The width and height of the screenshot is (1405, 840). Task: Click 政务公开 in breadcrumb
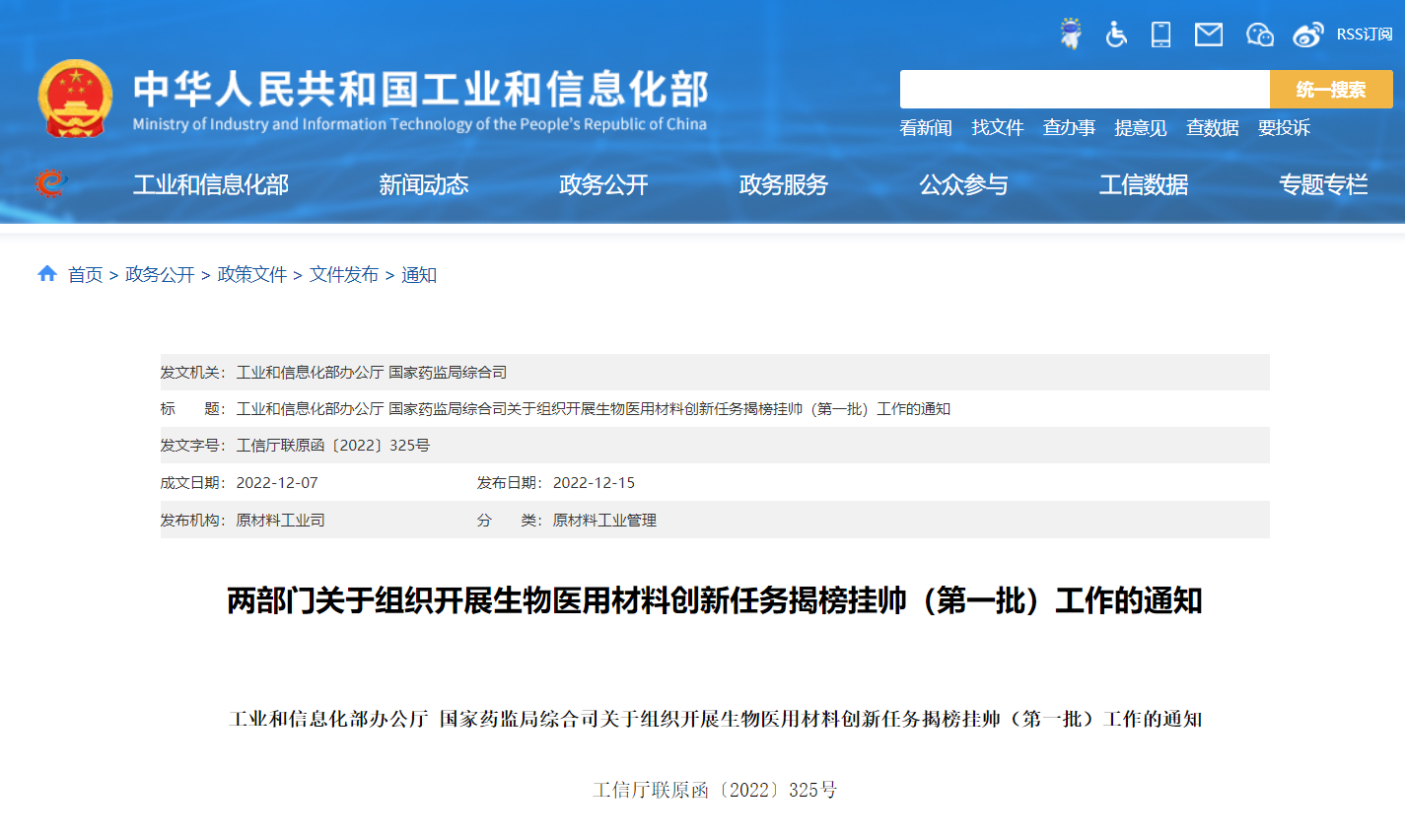coord(160,275)
